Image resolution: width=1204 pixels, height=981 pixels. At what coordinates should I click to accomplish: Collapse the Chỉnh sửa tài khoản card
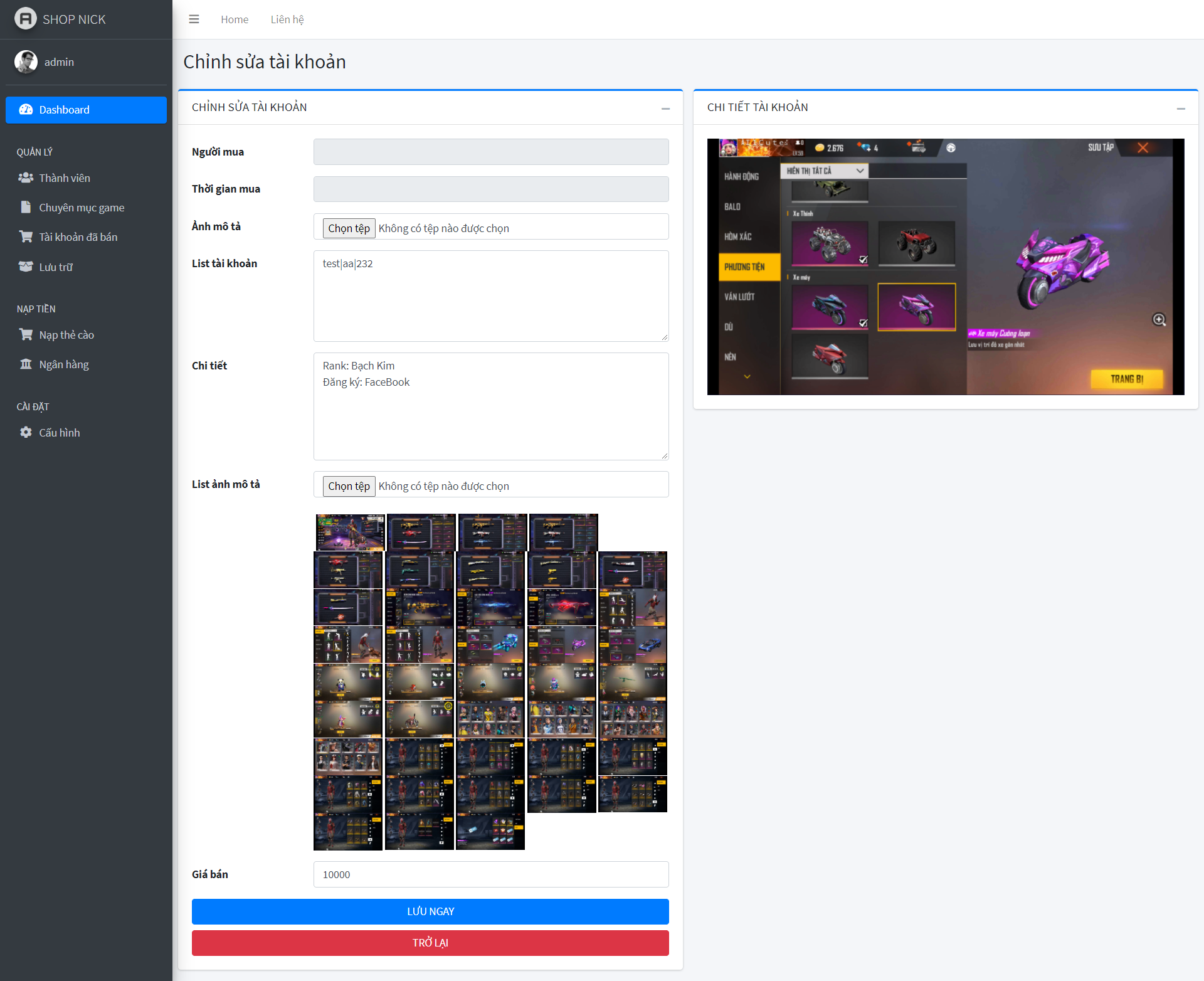(x=665, y=108)
